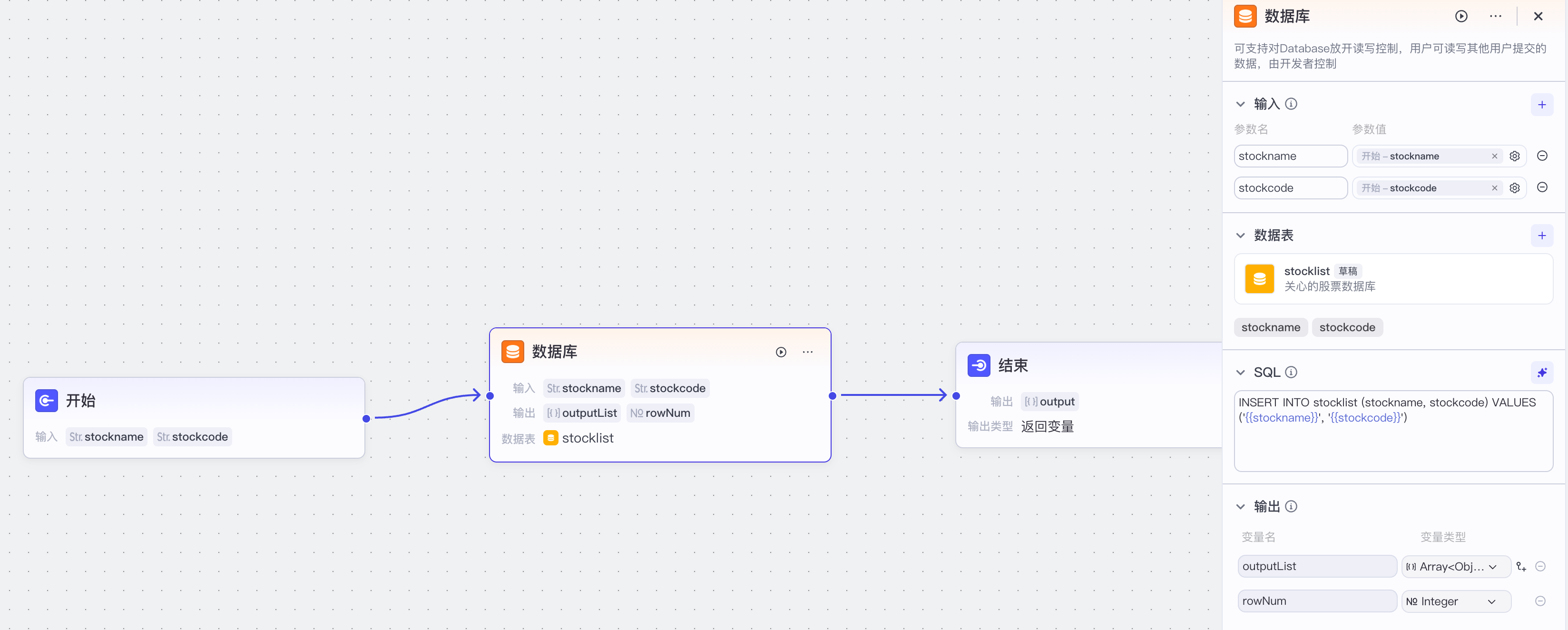
Task: Collapse the SQL section
Action: coord(1240,372)
